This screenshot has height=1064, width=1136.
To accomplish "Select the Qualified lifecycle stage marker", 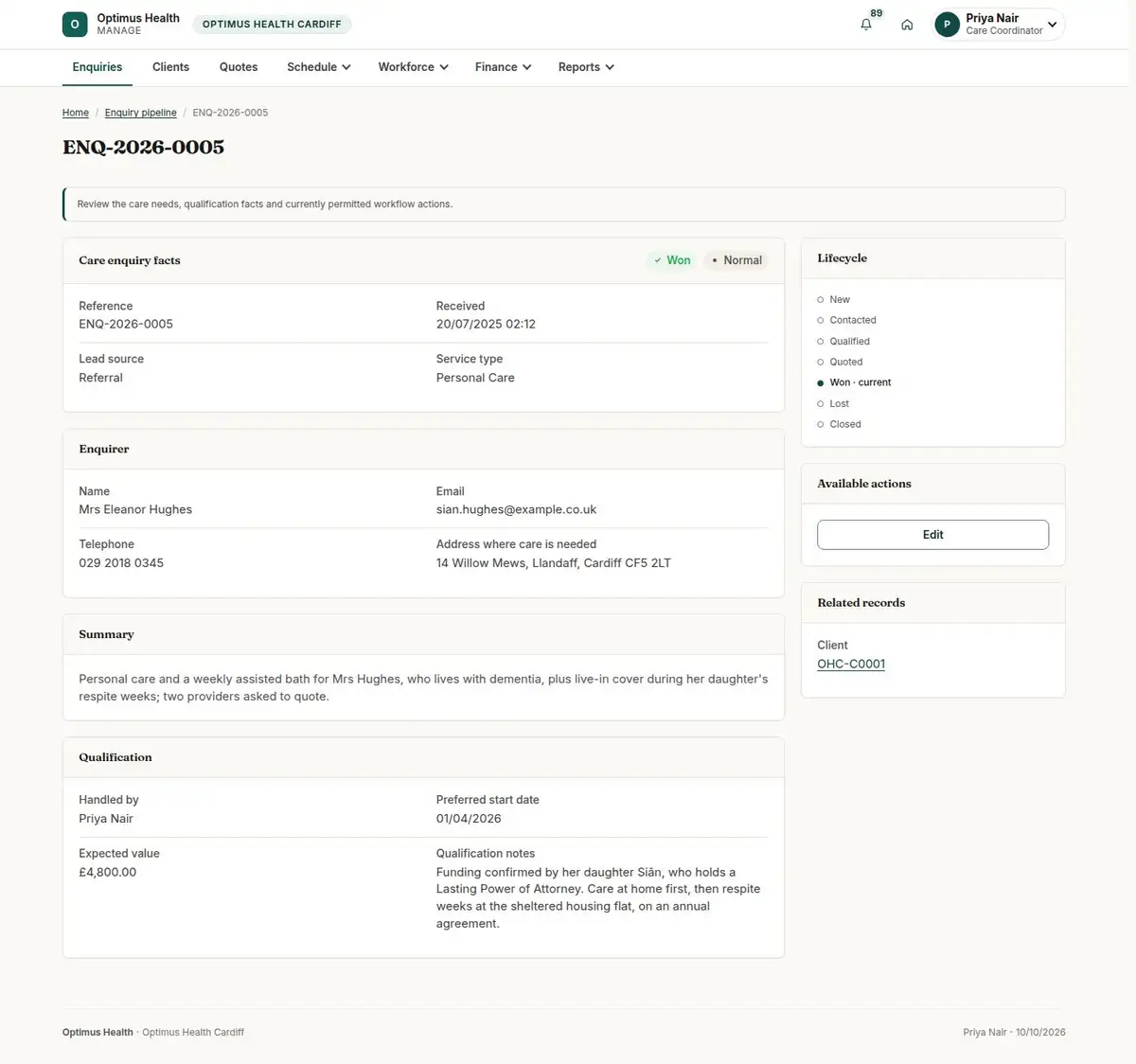I will click(x=821, y=342).
